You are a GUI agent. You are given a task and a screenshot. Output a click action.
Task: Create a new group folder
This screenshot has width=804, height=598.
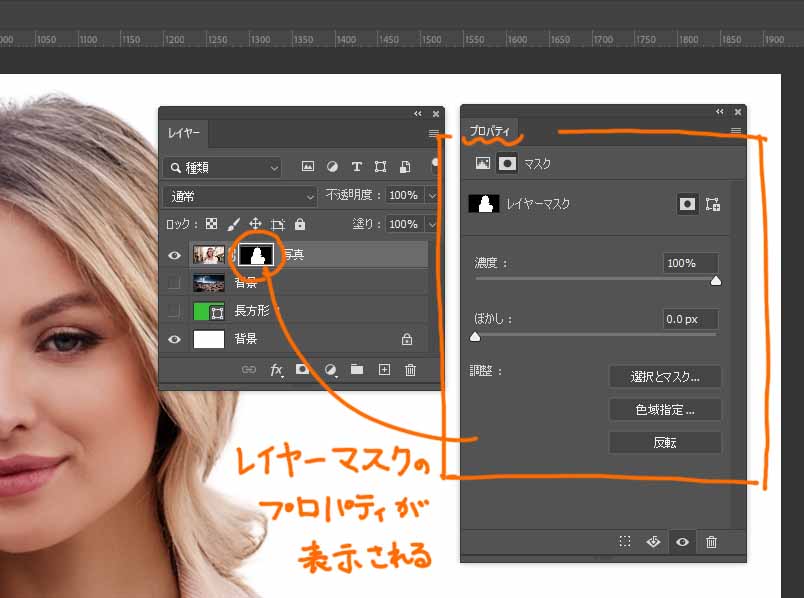point(357,370)
